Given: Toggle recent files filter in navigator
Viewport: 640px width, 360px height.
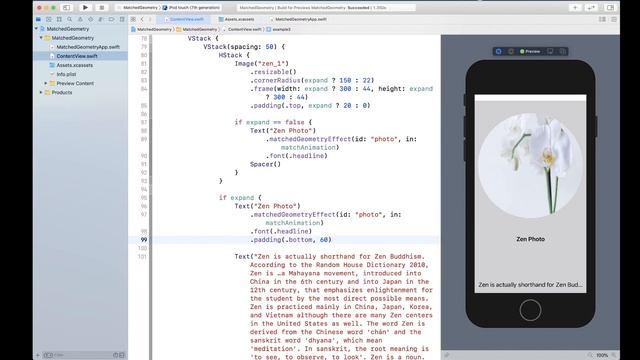Looking at the screenshot, I should tap(116, 355).
